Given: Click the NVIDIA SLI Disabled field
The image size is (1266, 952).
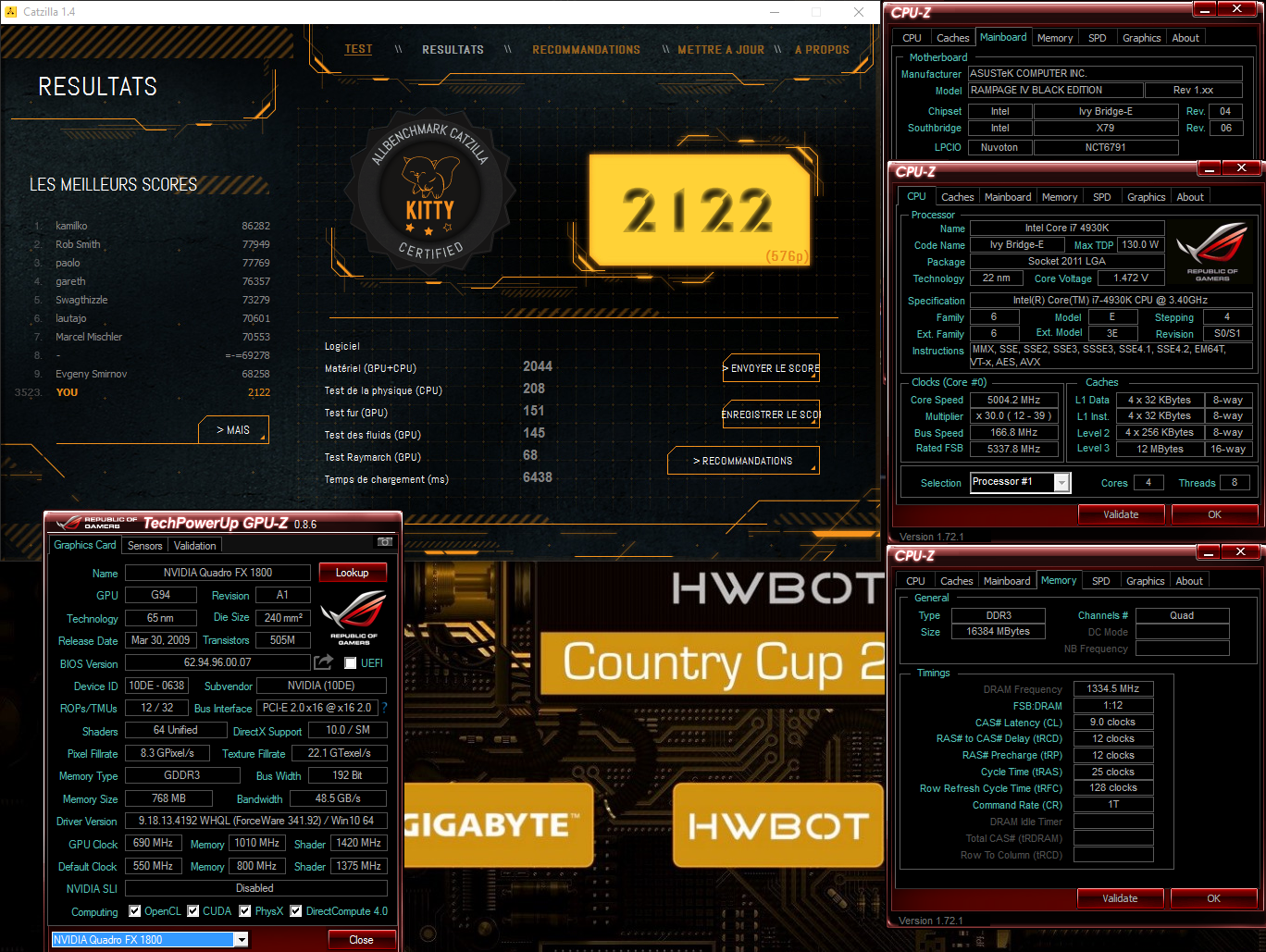Looking at the screenshot, I should pos(255,888).
